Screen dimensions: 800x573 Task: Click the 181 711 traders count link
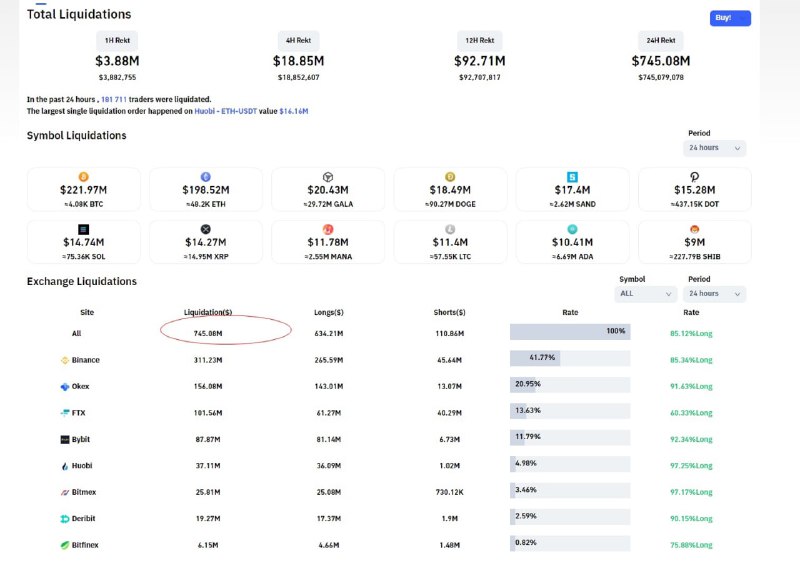[114, 99]
